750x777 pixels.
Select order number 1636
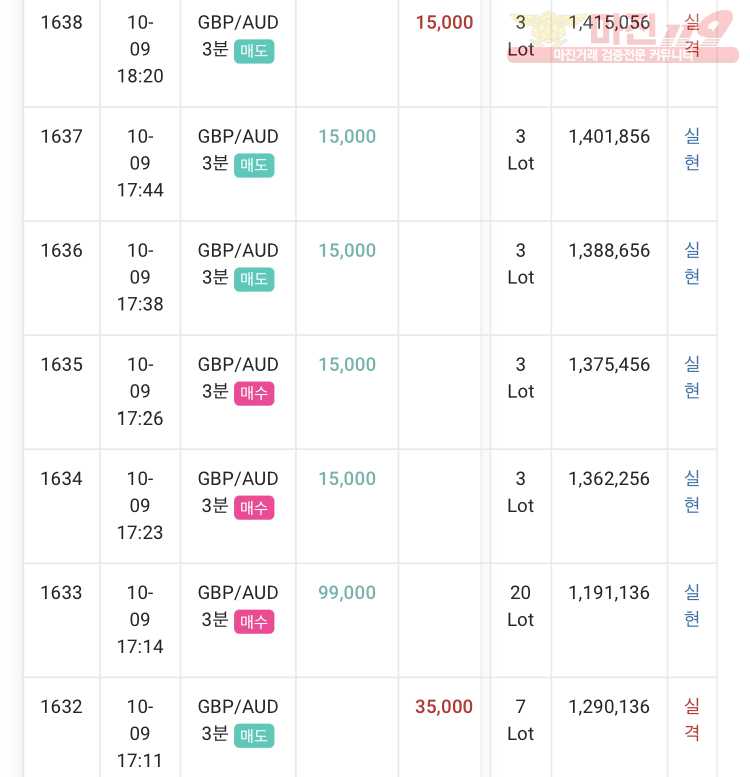(x=61, y=251)
